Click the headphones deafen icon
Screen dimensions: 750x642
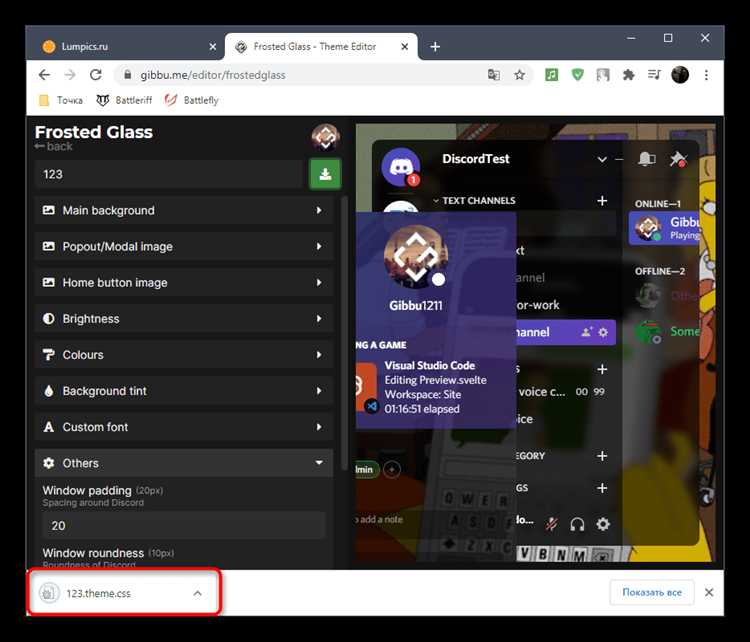[577, 524]
